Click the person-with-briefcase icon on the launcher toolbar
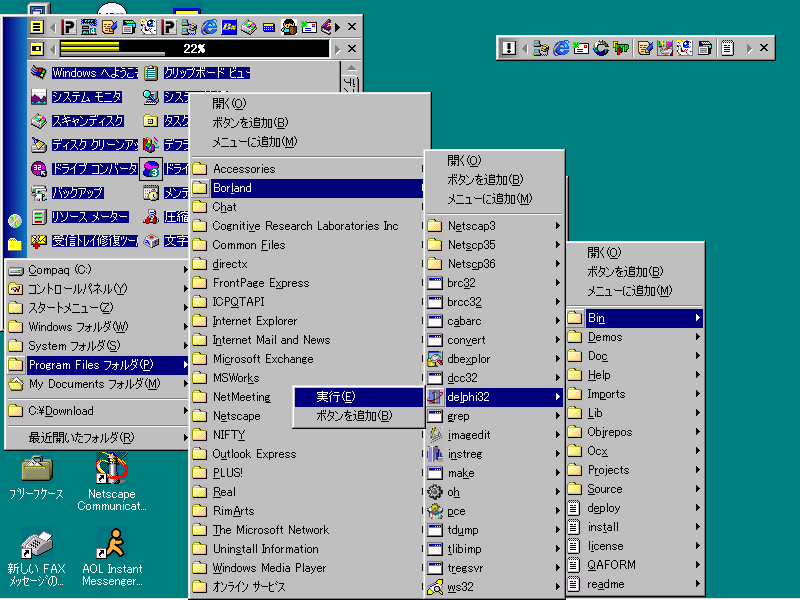Image resolution: width=800 pixels, height=600 pixels. click(x=289, y=27)
